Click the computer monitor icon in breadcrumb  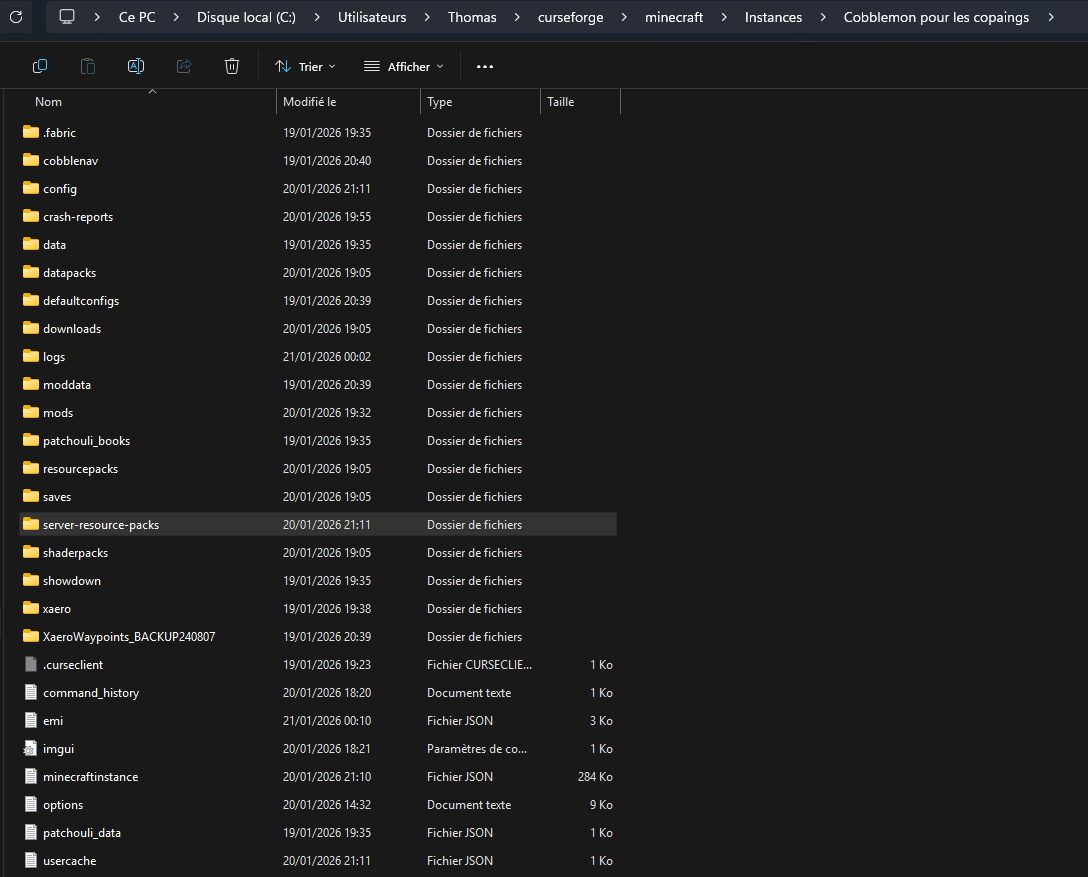pos(67,17)
